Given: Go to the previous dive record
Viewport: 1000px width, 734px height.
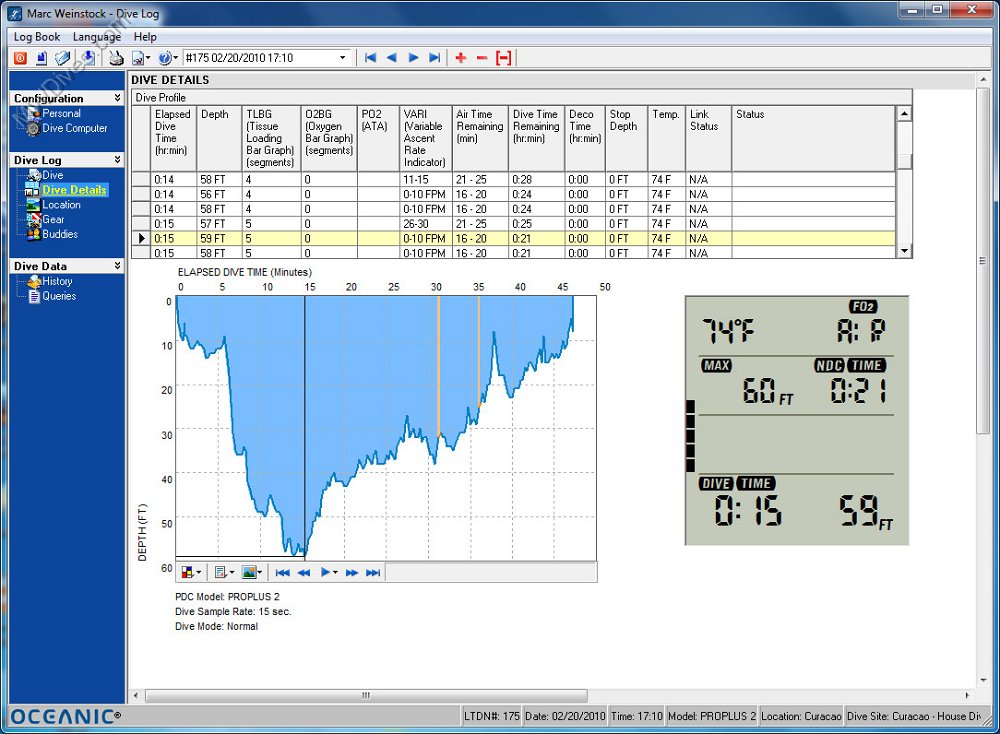Looking at the screenshot, I should click(x=392, y=58).
